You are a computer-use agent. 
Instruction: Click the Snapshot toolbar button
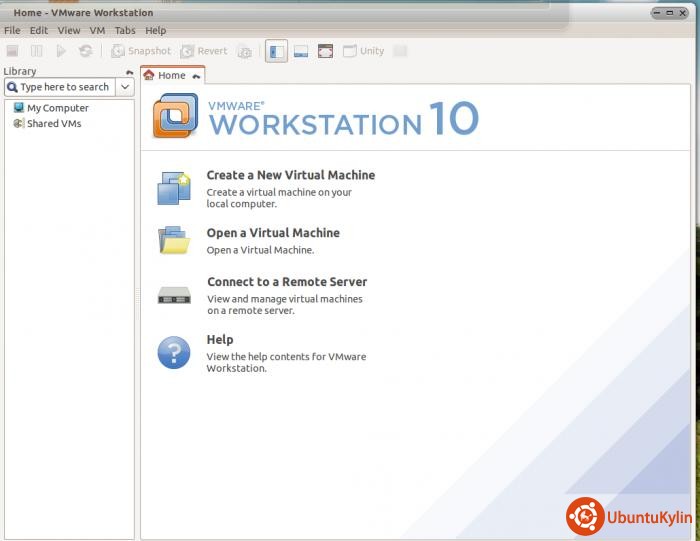(141, 51)
